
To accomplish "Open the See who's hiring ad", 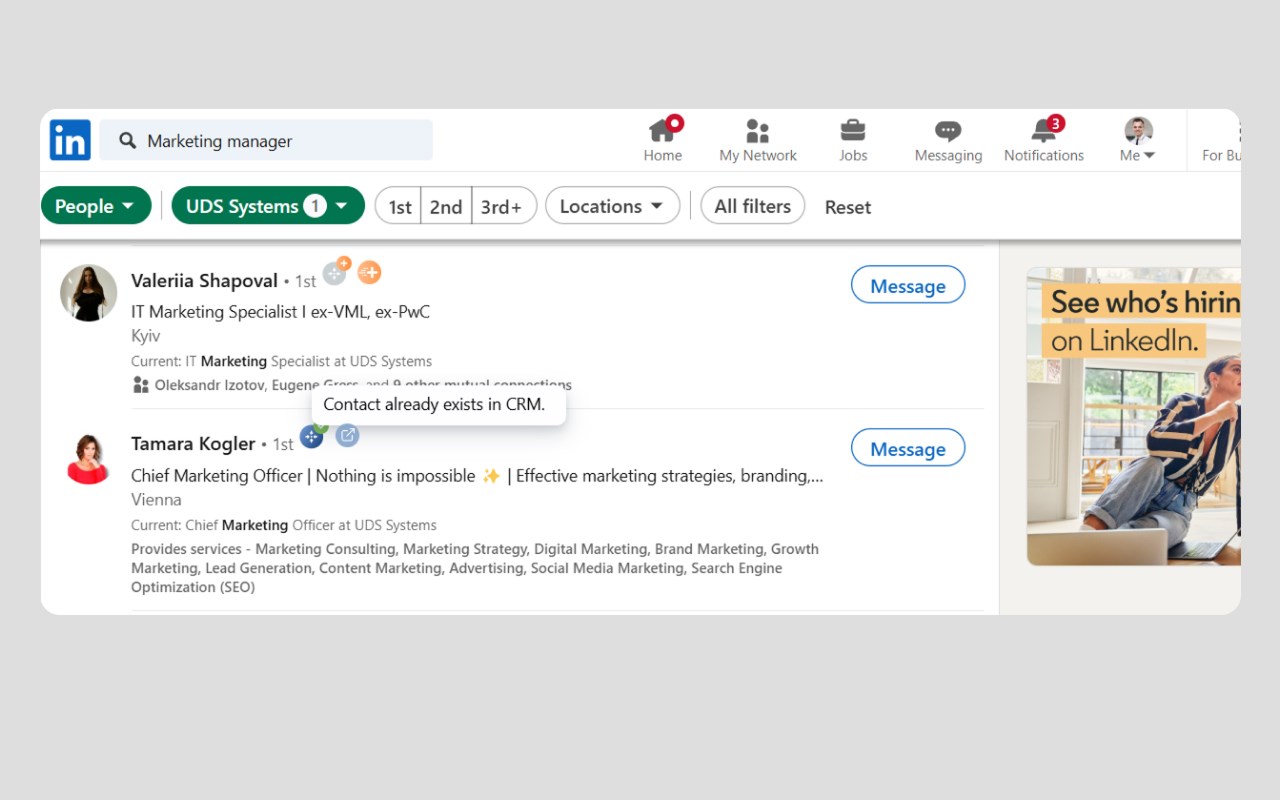I will 1133,416.
